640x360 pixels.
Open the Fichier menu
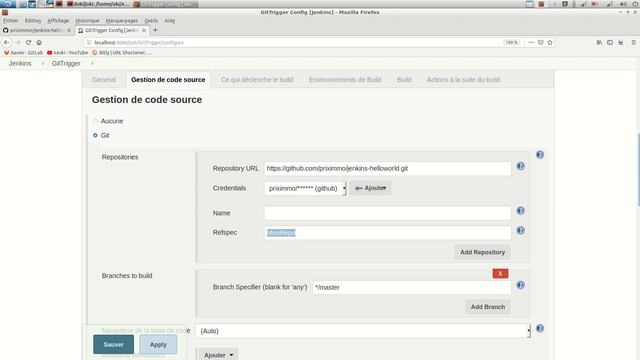click(x=11, y=20)
